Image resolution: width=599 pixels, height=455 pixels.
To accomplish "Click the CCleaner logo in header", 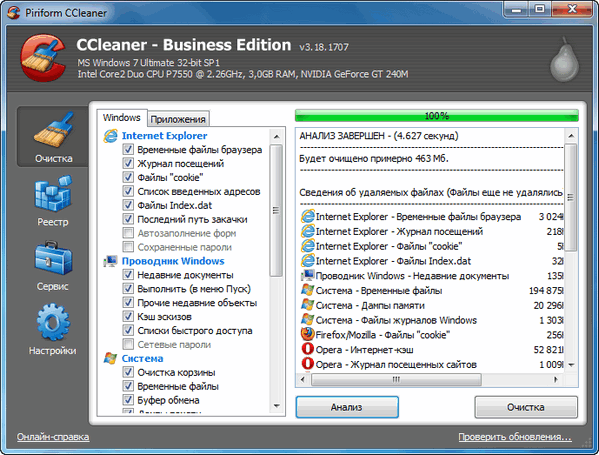I will pyautogui.click(x=43, y=57).
